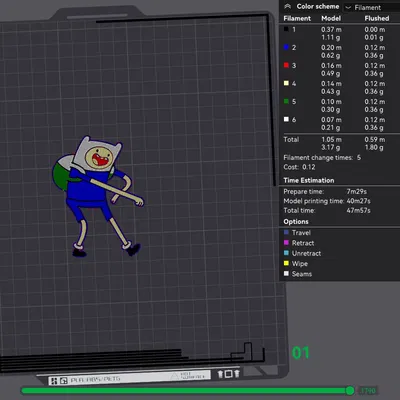400x400 pixels.
Task: Toggle Wipe moves visibility
Action: click(286, 264)
